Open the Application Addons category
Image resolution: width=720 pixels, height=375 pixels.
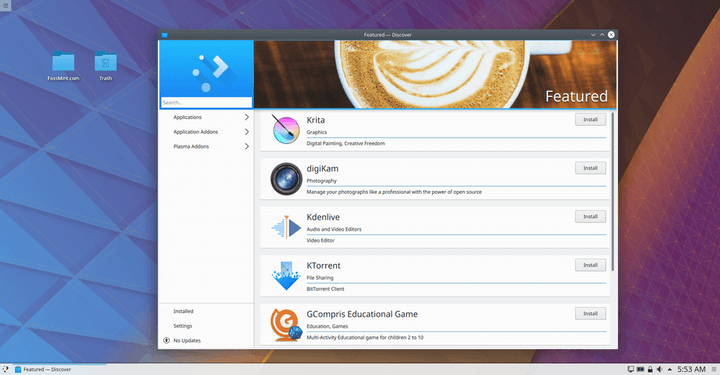click(x=206, y=132)
